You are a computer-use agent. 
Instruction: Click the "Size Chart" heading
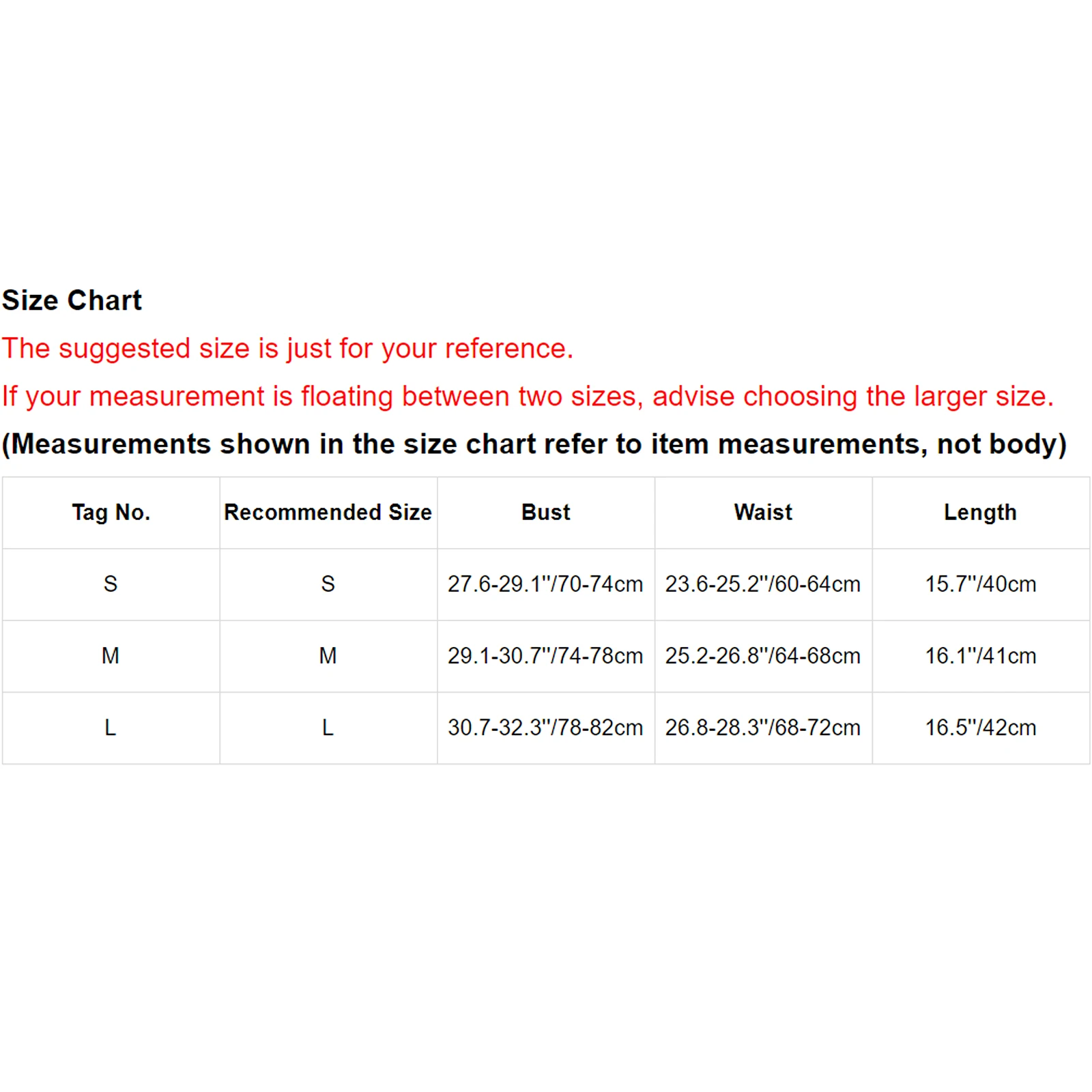72,300
